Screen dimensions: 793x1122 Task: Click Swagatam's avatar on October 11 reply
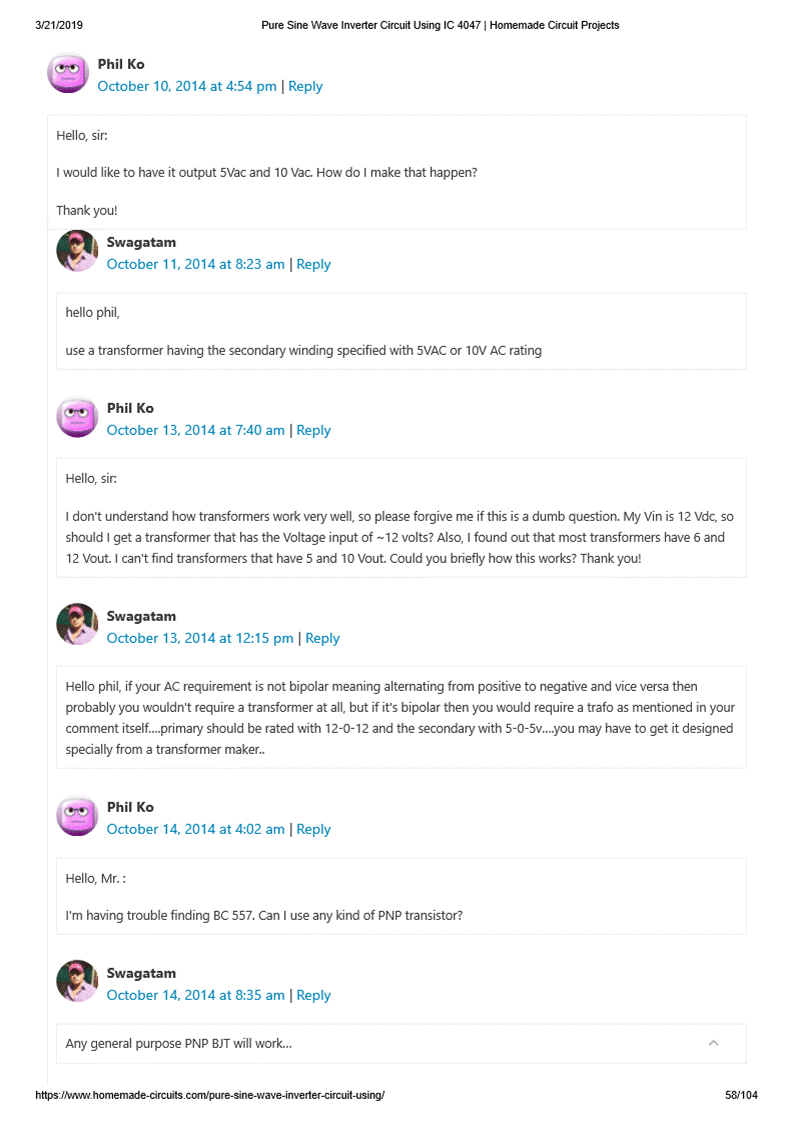pos(77,251)
